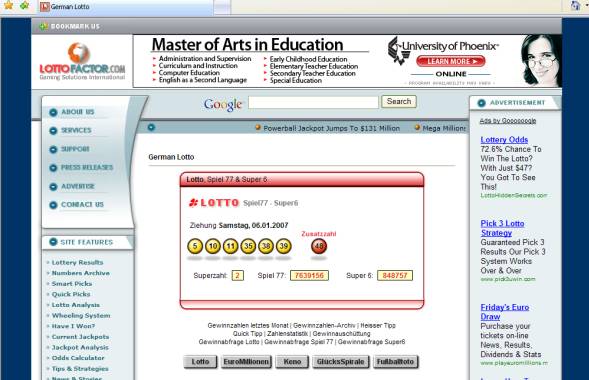The image size is (589, 380).
Task: Click the Spiel 77 number 7639156
Action: pos(309,275)
